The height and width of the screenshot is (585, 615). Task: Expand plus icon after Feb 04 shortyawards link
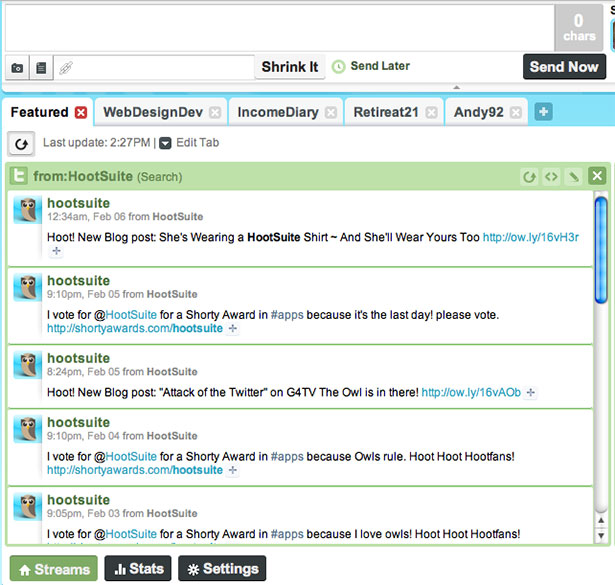pos(233,470)
